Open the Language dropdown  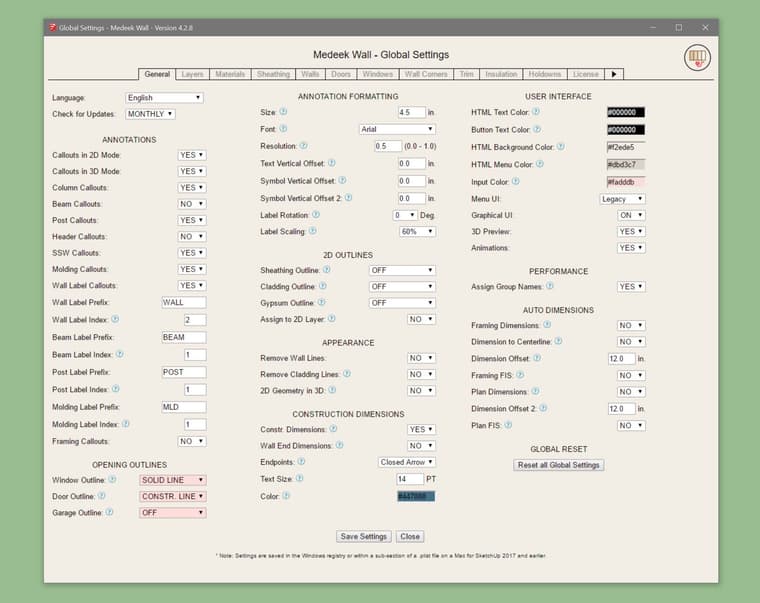click(x=164, y=98)
